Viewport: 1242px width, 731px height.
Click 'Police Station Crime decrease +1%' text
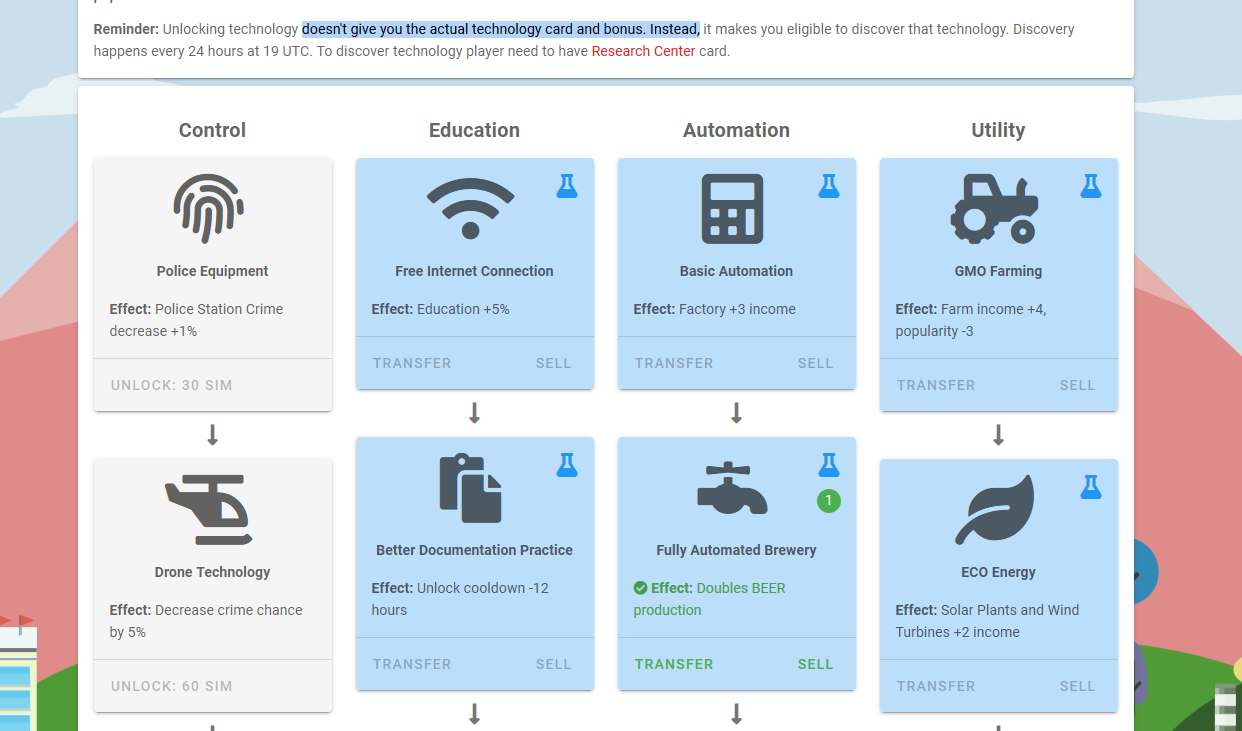[x=196, y=320]
